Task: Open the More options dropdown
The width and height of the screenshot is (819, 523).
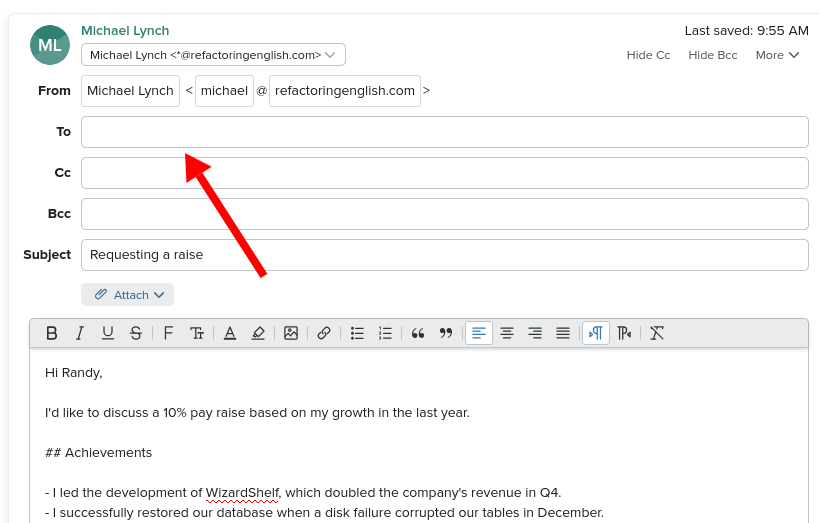Action: [x=777, y=55]
